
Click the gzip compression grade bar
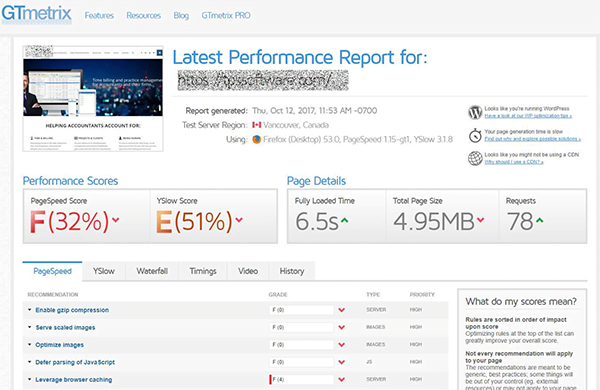coord(302,310)
